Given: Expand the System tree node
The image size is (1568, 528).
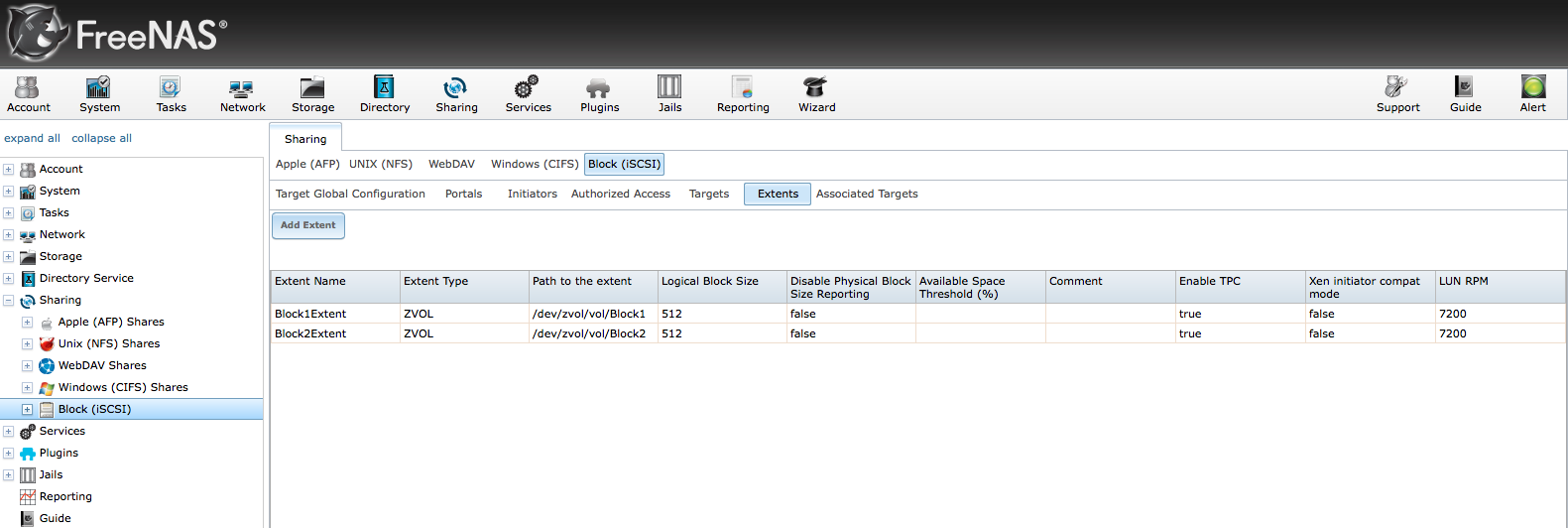Looking at the screenshot, I should (8, 192).
